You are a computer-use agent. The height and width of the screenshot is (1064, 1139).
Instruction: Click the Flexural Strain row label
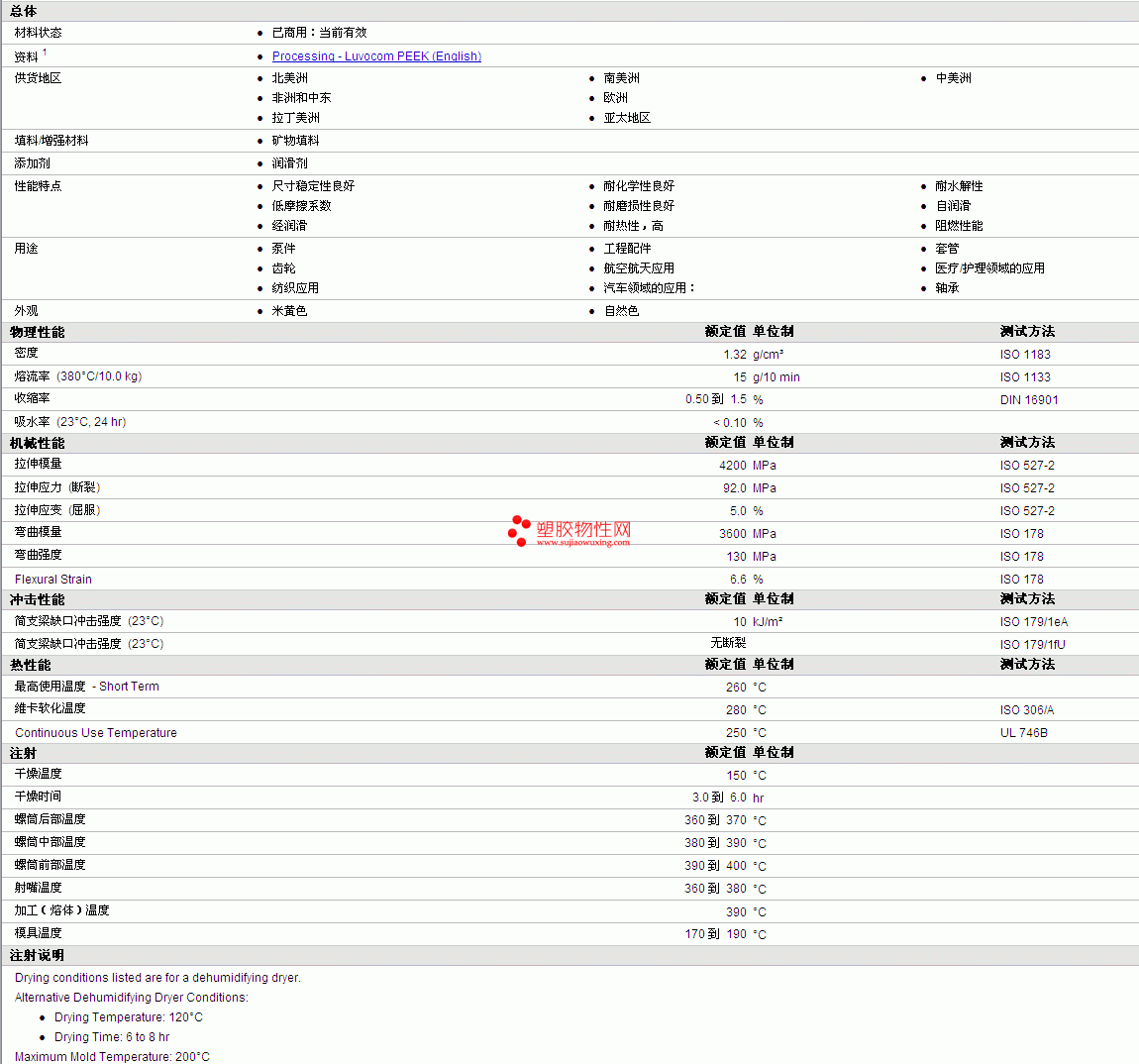click(53, 580)
